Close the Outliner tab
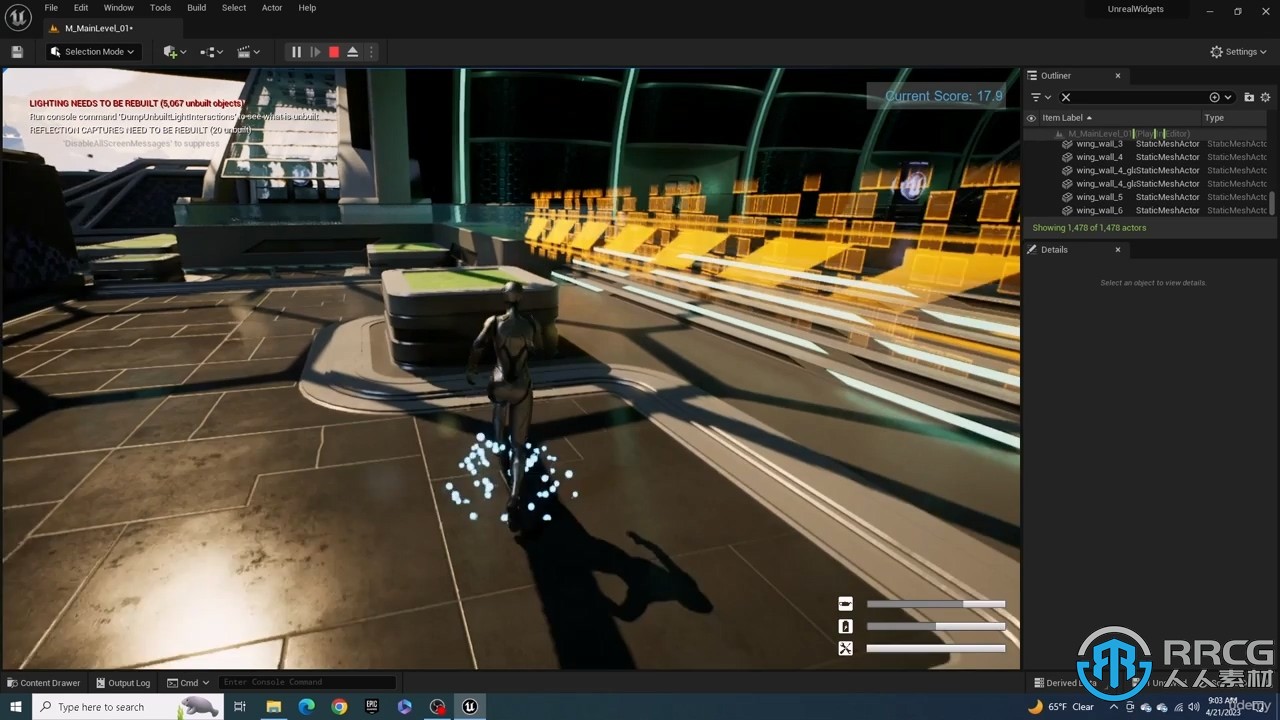Screen dimensions: 1280x720 pyautogui.click(x=1118, y=76)
